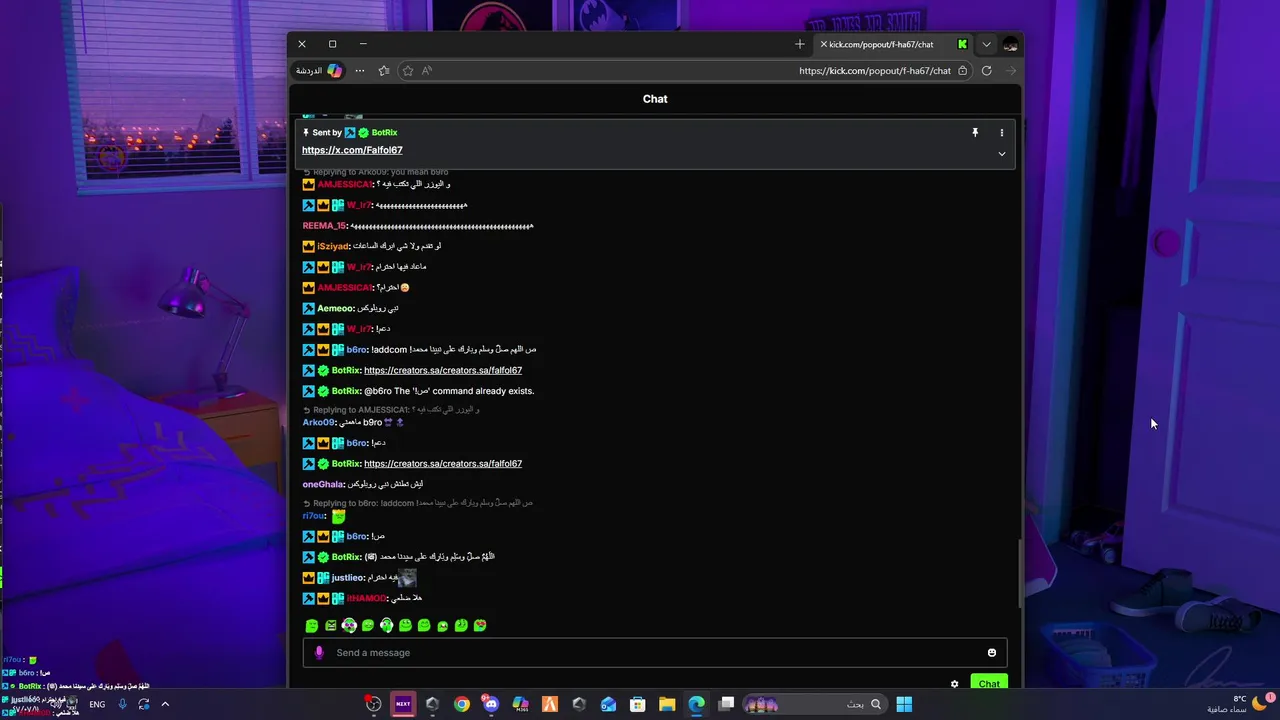Open Discord from the taskbar
Screen dimensions: 1280x720
tap(490, 704)
